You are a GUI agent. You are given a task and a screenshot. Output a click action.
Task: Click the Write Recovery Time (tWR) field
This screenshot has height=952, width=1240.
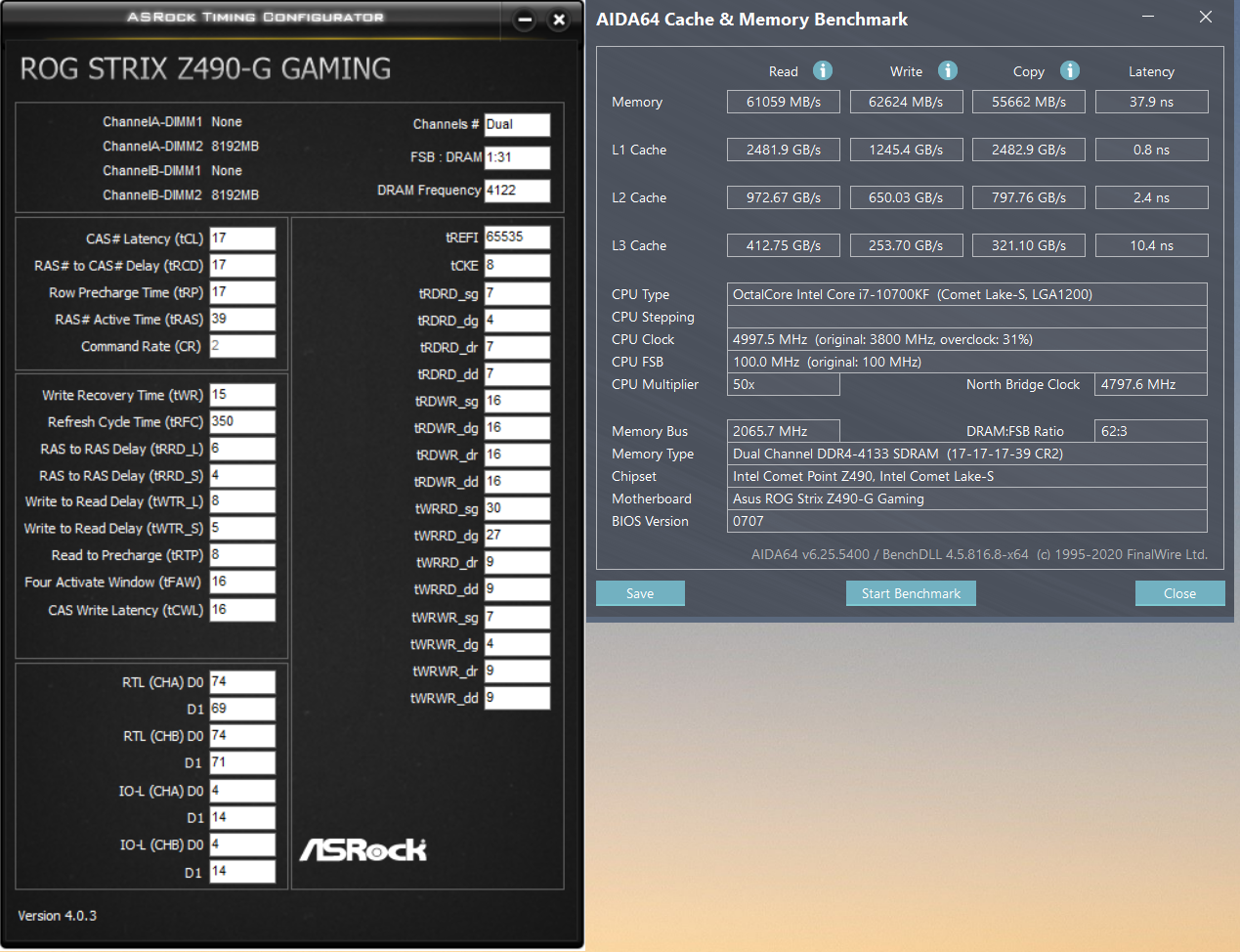coord(242,395)
